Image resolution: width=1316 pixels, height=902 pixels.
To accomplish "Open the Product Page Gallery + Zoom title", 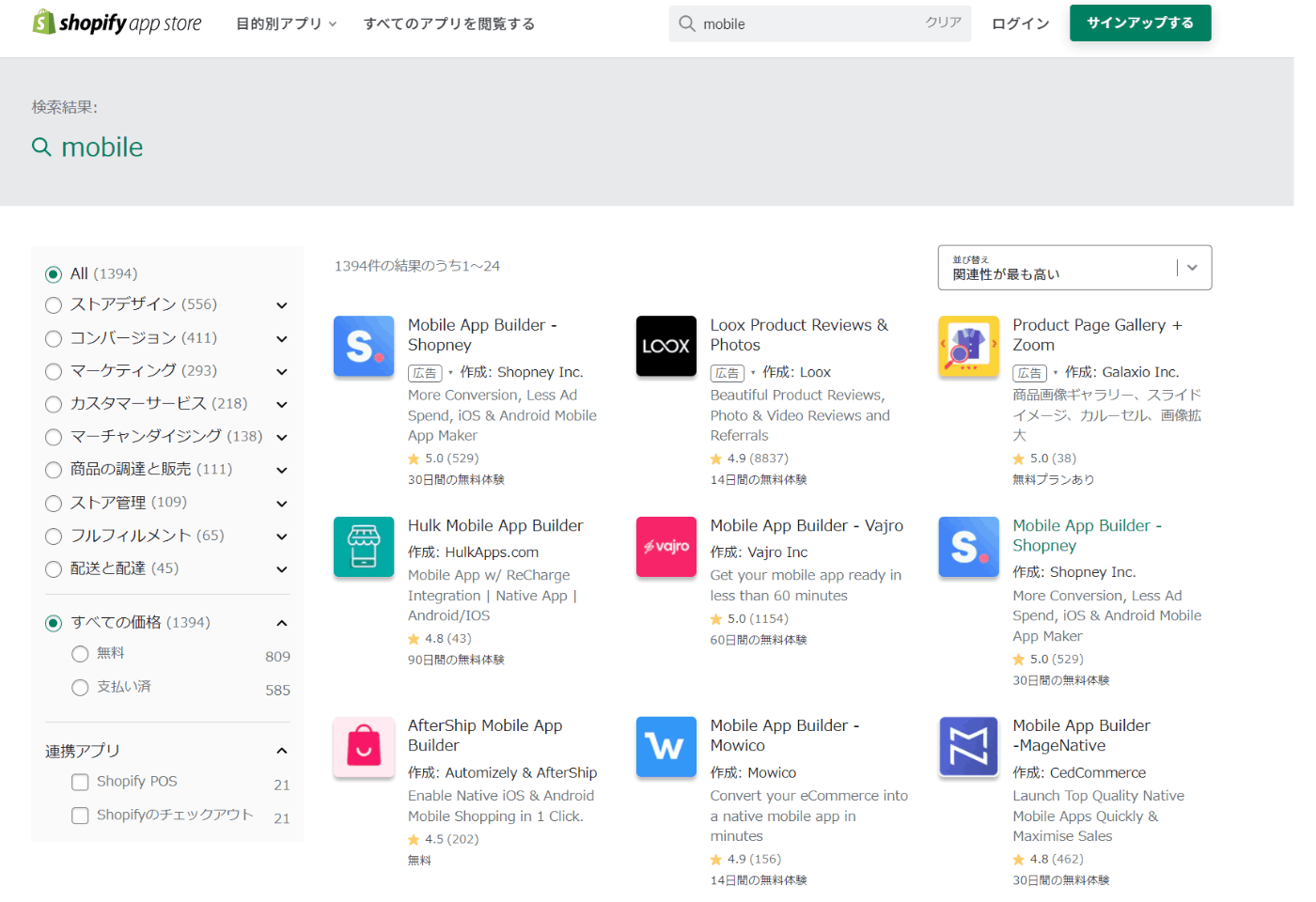I will coord(1097,335).
